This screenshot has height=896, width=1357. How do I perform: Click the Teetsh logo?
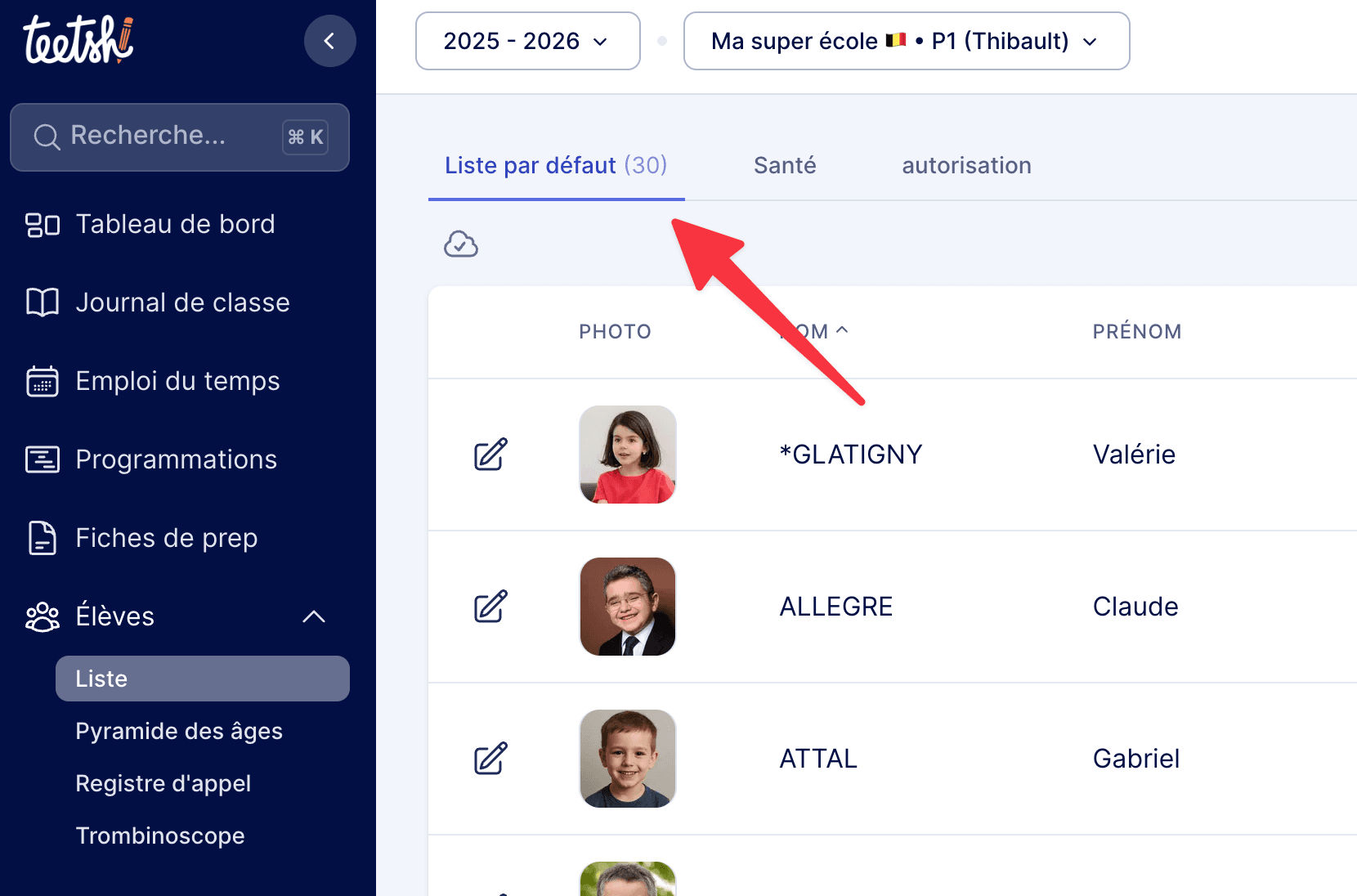[78, 40]
